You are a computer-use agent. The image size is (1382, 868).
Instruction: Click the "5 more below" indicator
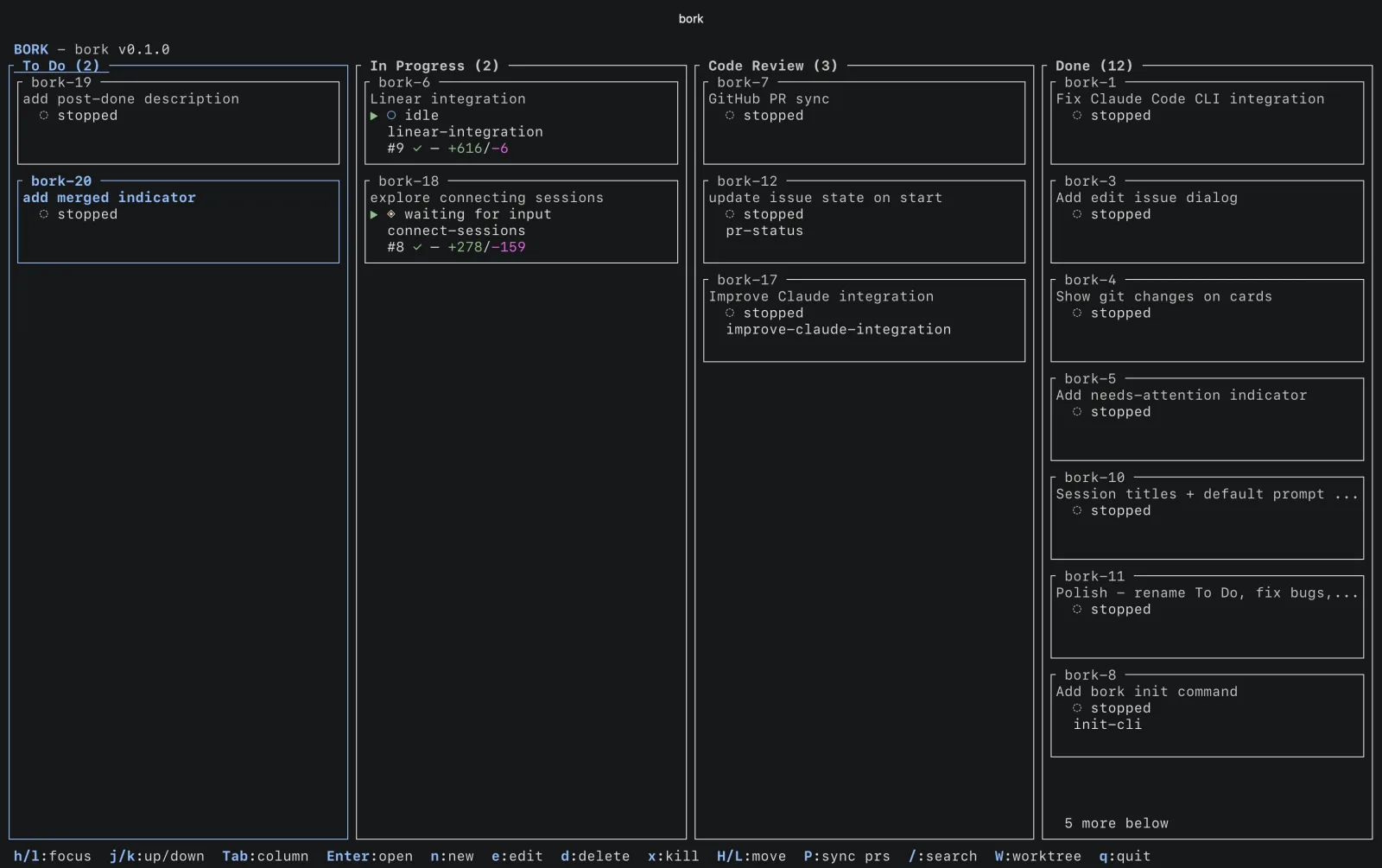(x=1116, y=824)
